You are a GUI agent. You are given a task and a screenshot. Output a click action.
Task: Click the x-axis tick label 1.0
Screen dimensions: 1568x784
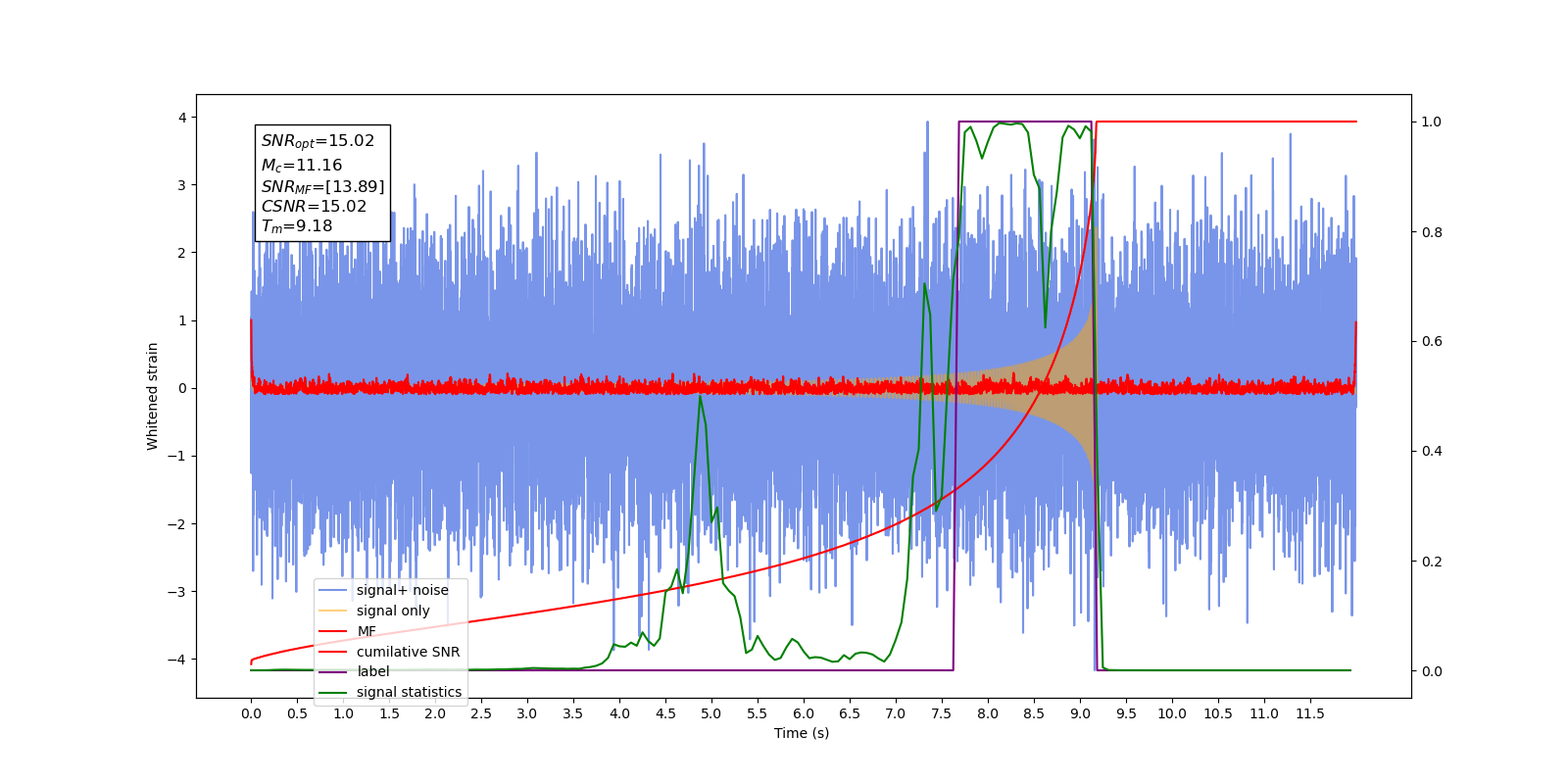pos(343,713)
